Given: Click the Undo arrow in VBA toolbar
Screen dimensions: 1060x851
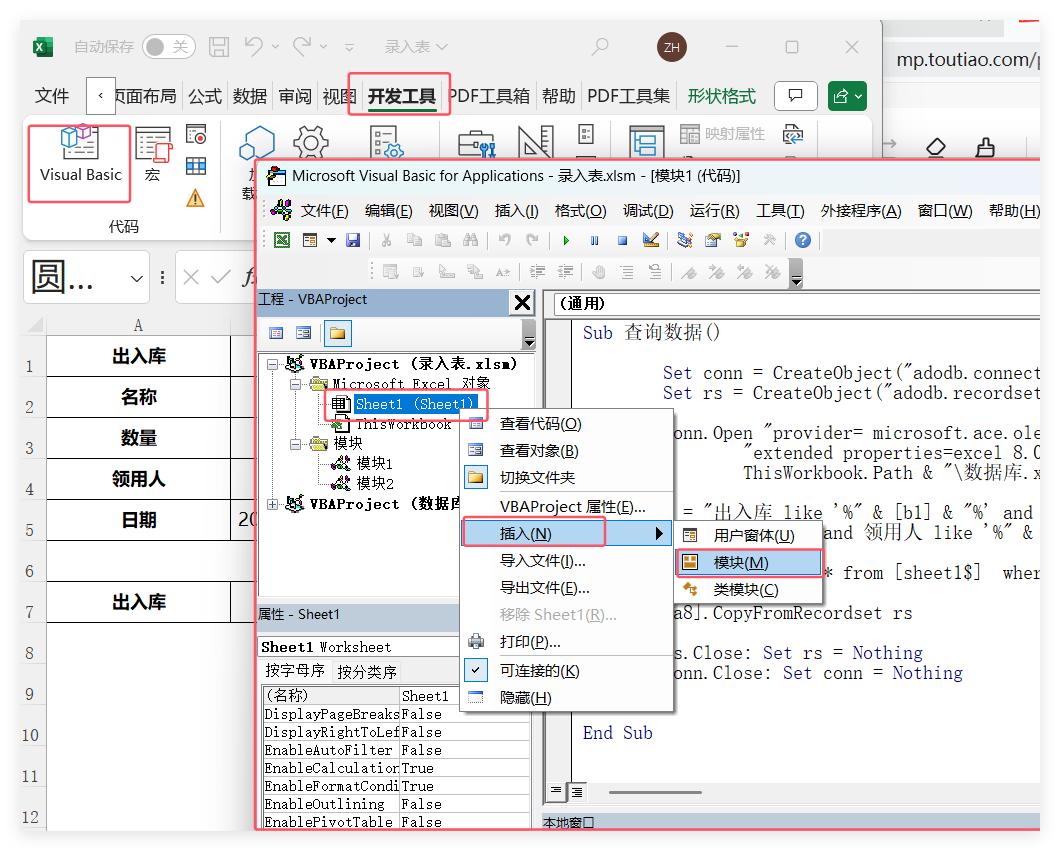Looking at the screenshot, I should [504, 240].
